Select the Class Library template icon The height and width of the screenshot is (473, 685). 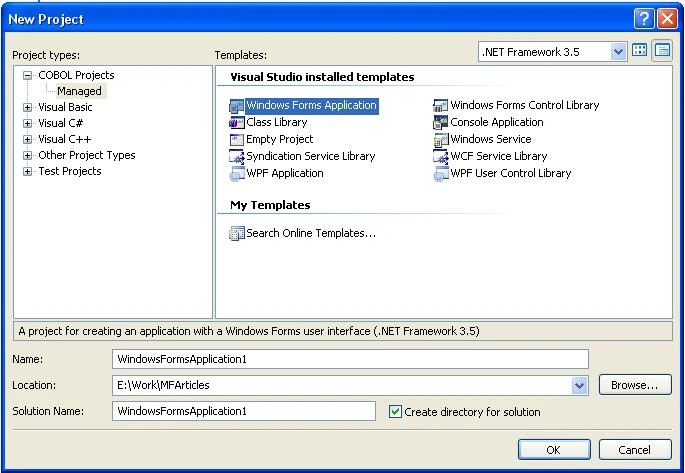[x=237, y=123]
